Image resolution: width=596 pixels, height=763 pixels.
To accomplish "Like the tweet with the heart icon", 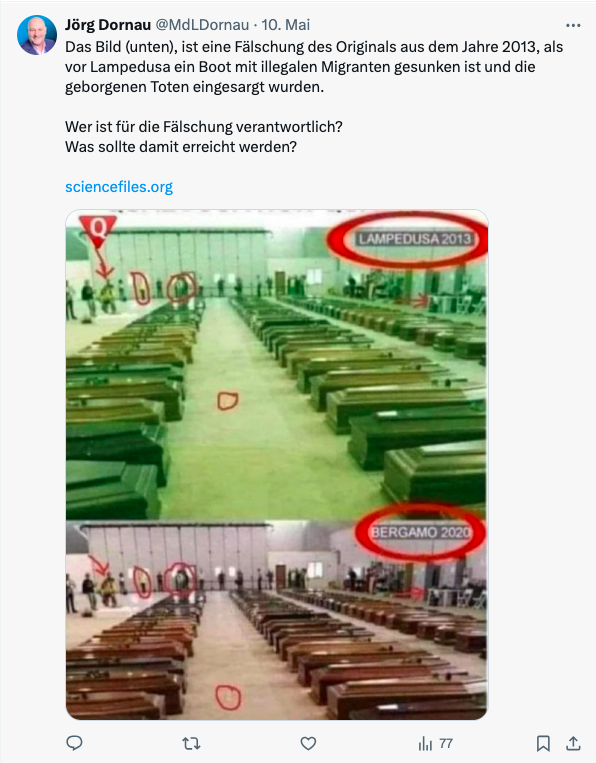I will pos(308,744).
